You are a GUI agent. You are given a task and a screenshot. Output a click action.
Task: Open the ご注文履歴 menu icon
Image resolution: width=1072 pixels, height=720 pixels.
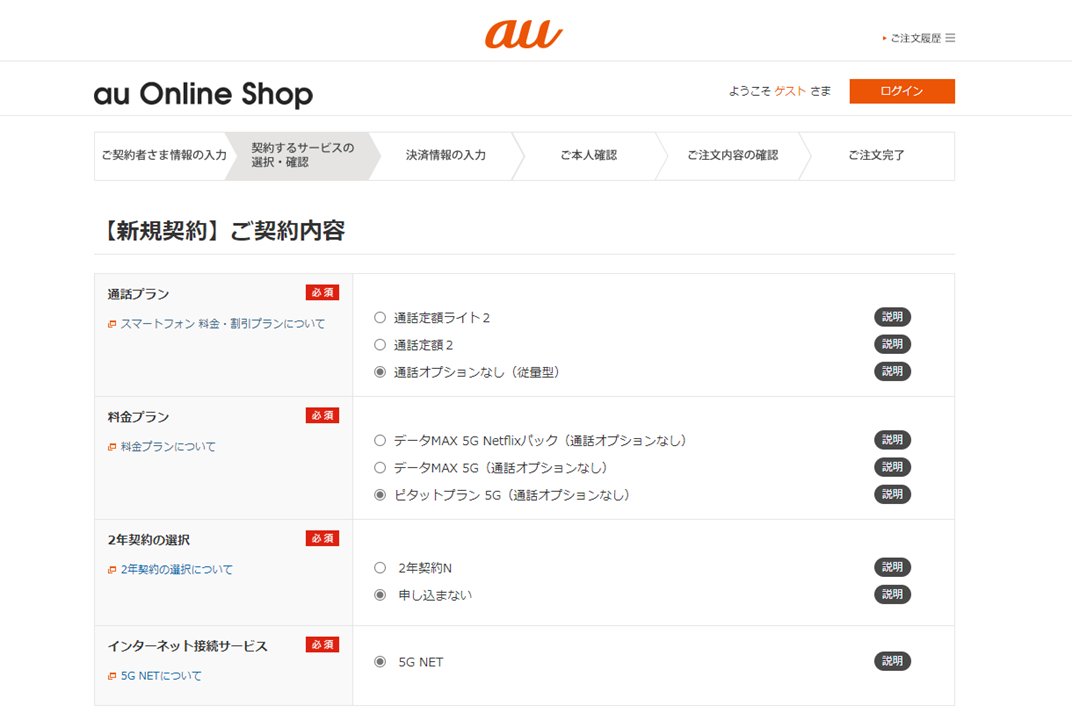pos(950,38)
